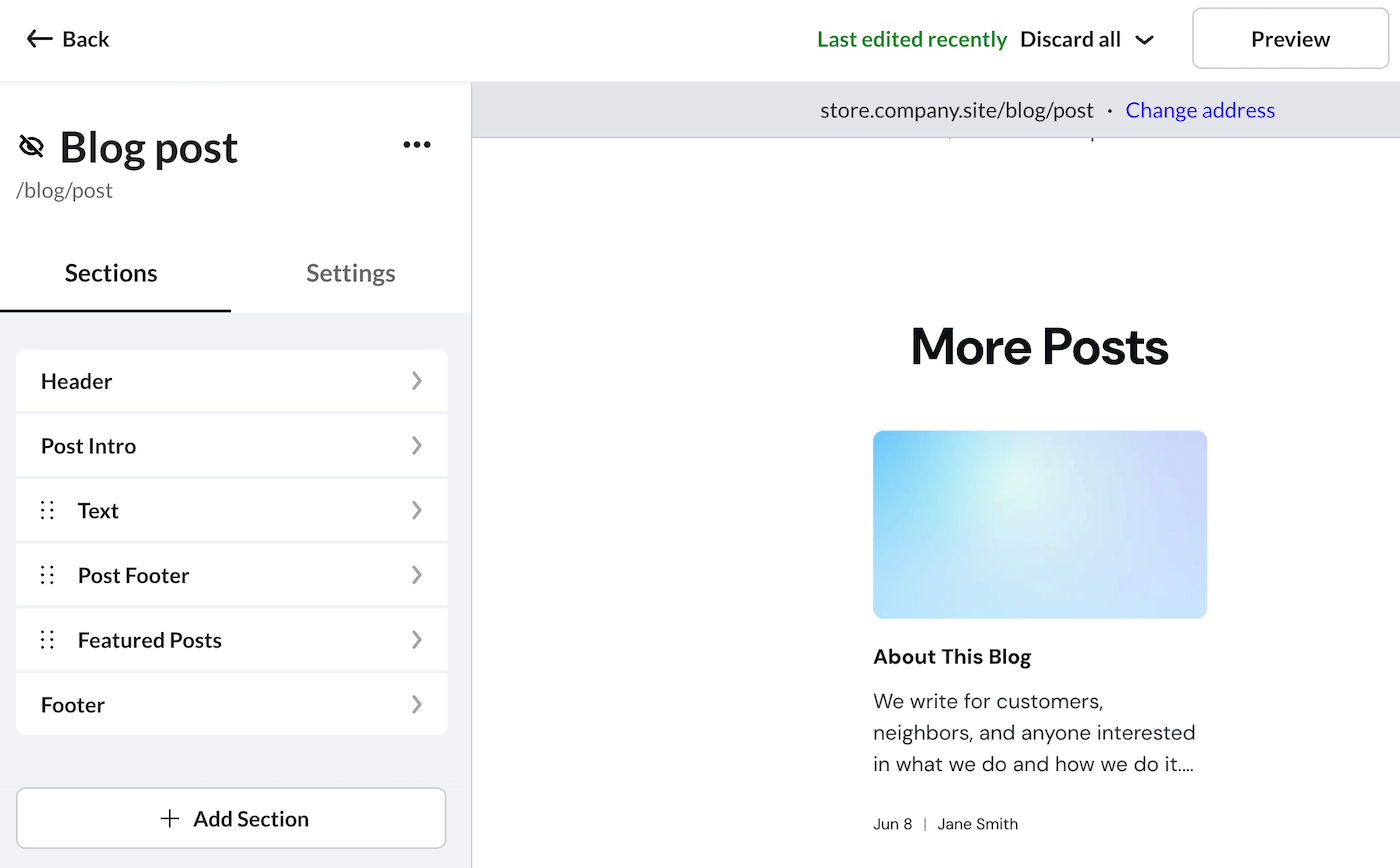Expand the Footer section chevron
1400x868 pixels.
click(x=417, y=705)
